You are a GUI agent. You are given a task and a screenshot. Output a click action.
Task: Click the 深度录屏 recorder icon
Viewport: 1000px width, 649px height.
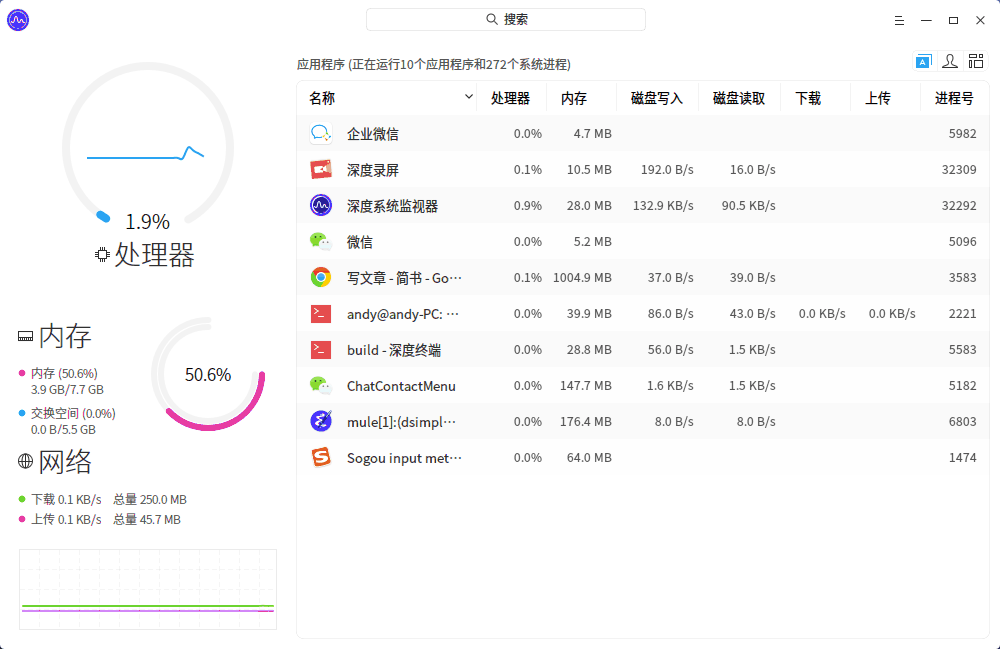point(322,169)
